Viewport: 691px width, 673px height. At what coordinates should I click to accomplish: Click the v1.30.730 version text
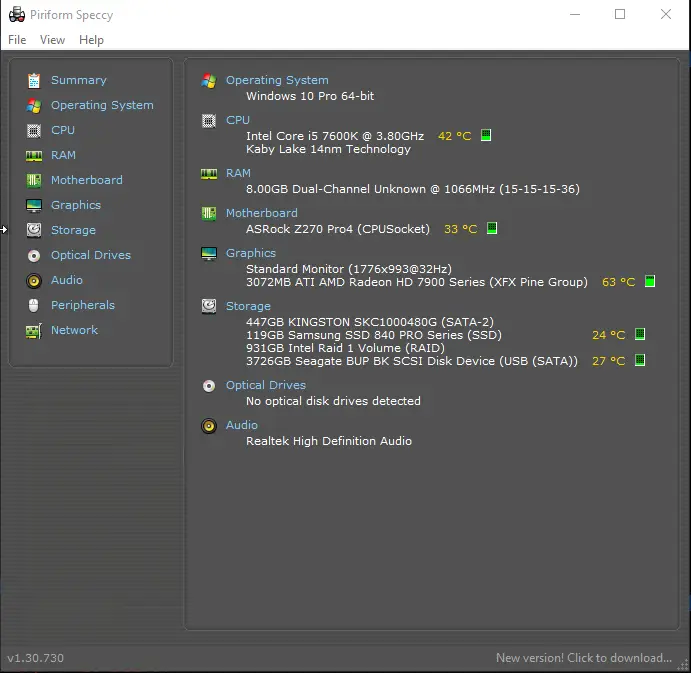tap(36, 658)
